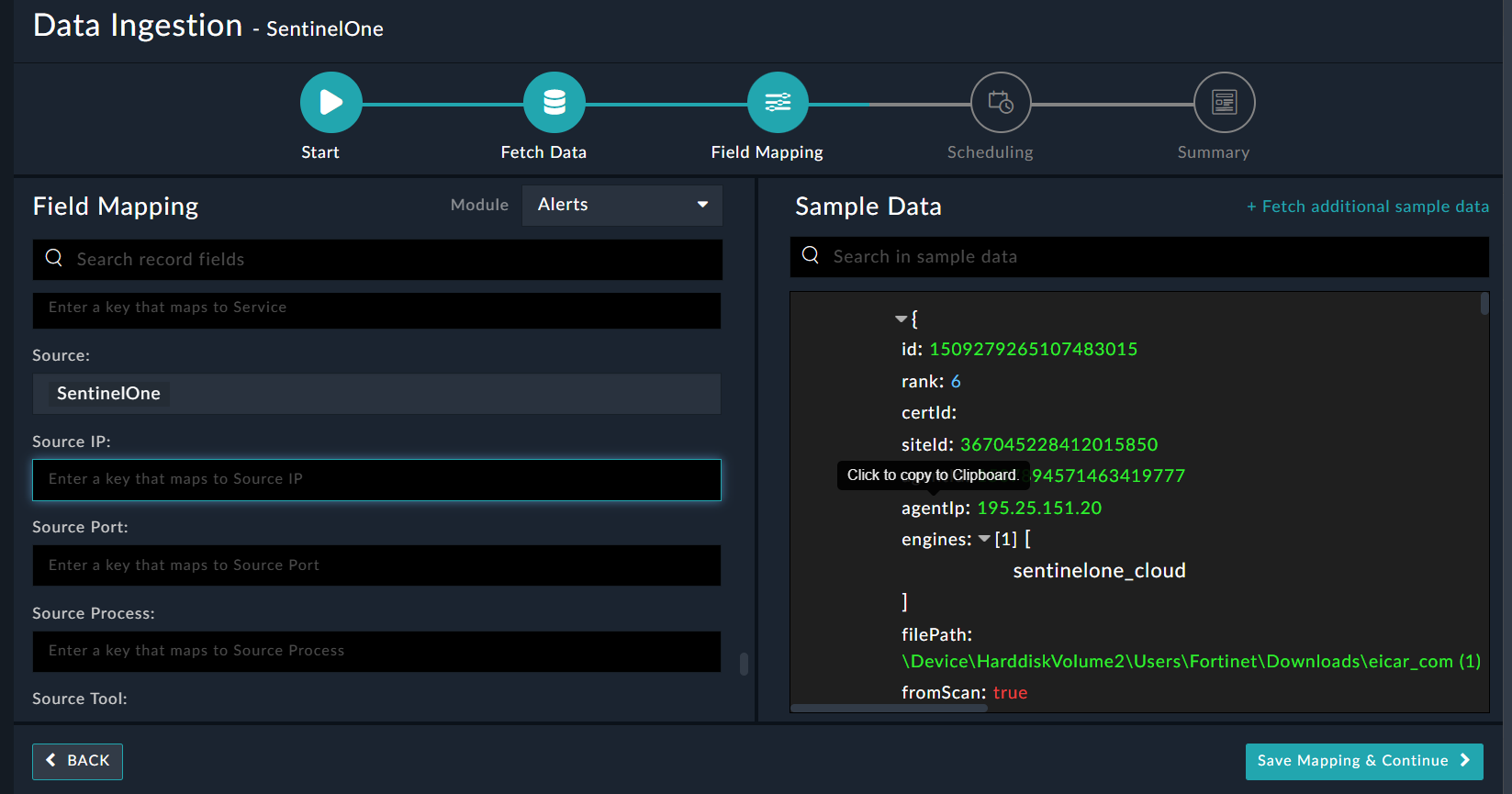The image size is (1512, 794).
Task: Click the search icon in record fields
Action: [x=54, y=259]
